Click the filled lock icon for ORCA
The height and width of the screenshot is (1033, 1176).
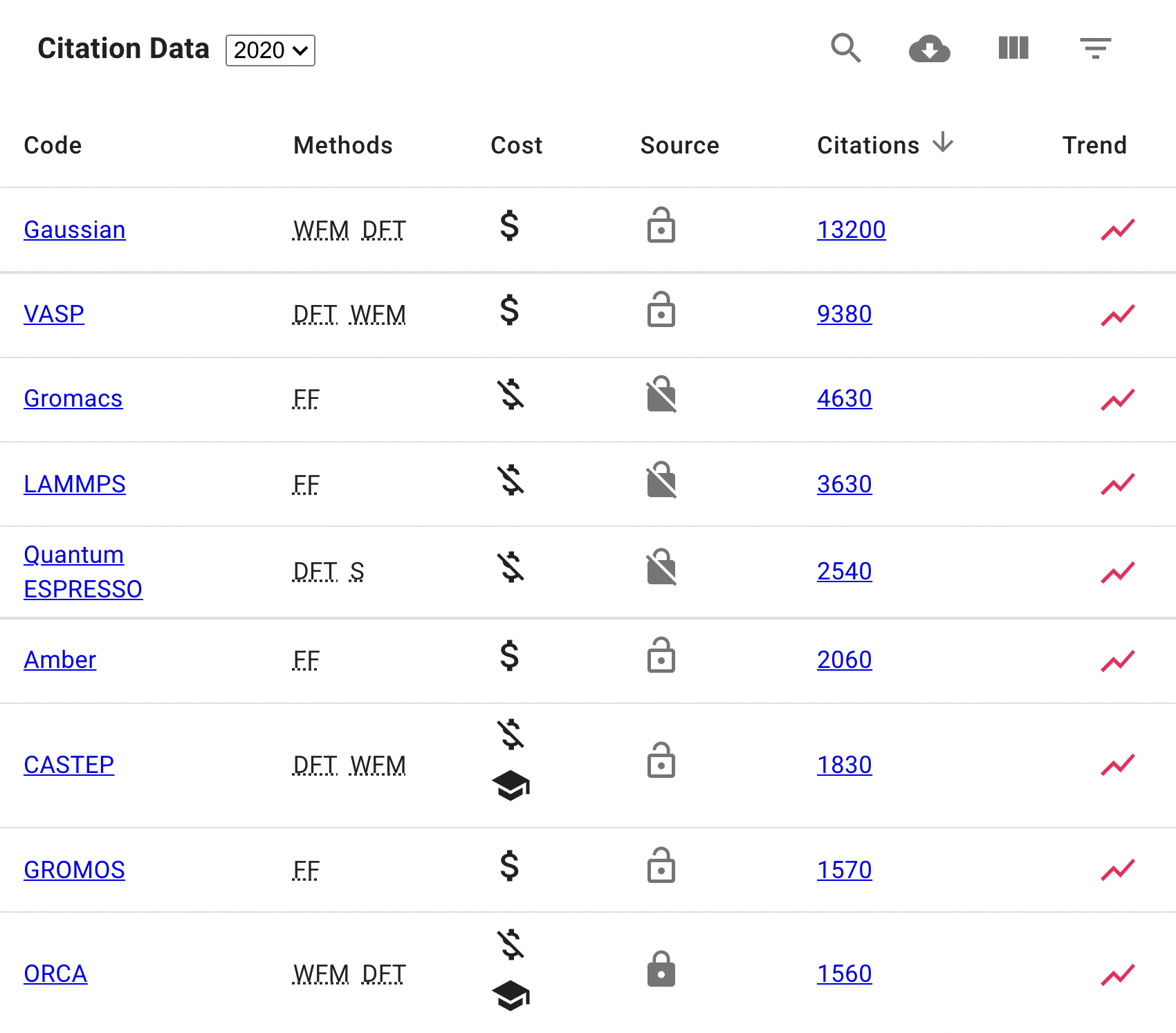(661, 969)
